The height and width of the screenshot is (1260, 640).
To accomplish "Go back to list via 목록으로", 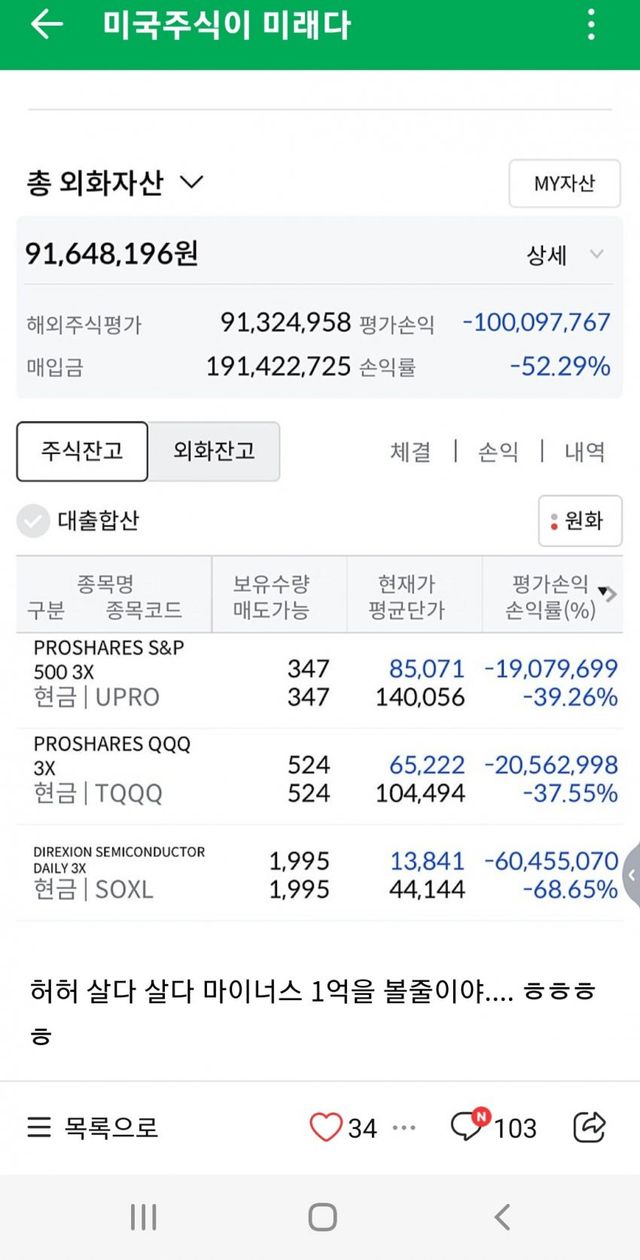I will pos(92,1127).
